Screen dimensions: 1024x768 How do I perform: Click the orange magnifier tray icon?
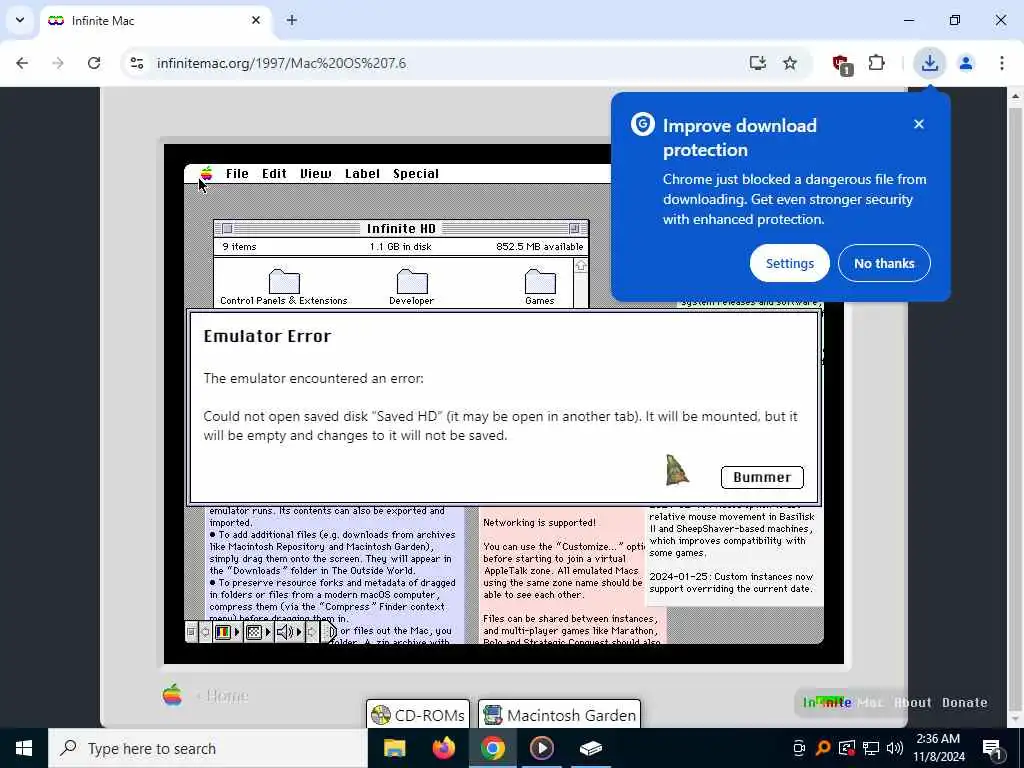[x=823, y=748]
